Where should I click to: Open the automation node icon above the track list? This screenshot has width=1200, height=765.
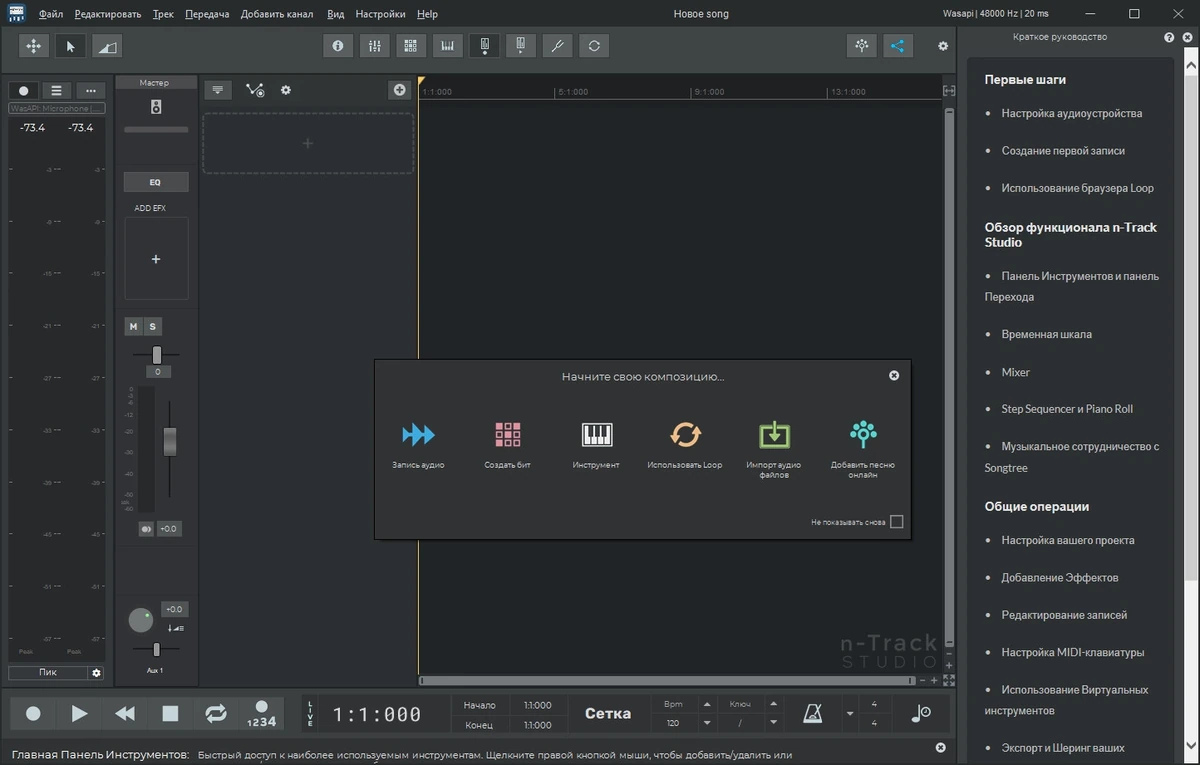pos(255,90)
